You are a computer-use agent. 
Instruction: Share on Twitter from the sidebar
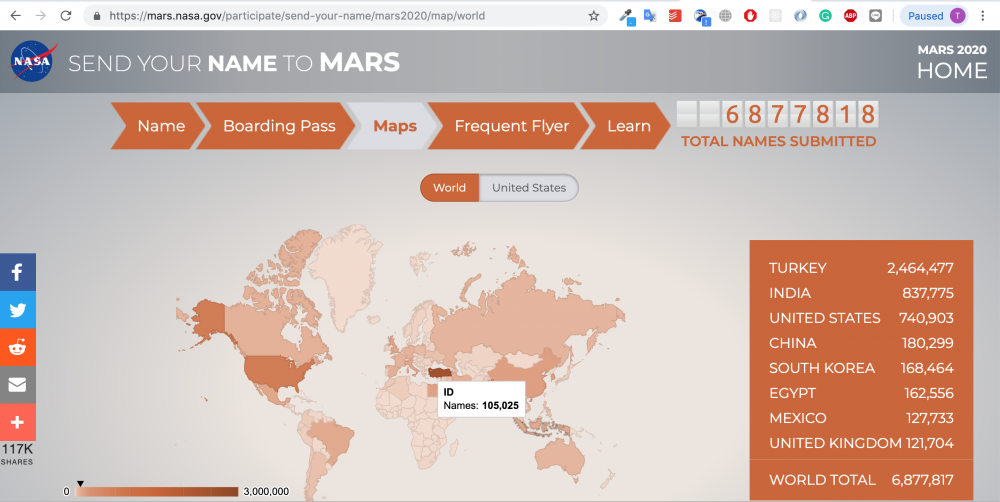(x=18, y=310)
